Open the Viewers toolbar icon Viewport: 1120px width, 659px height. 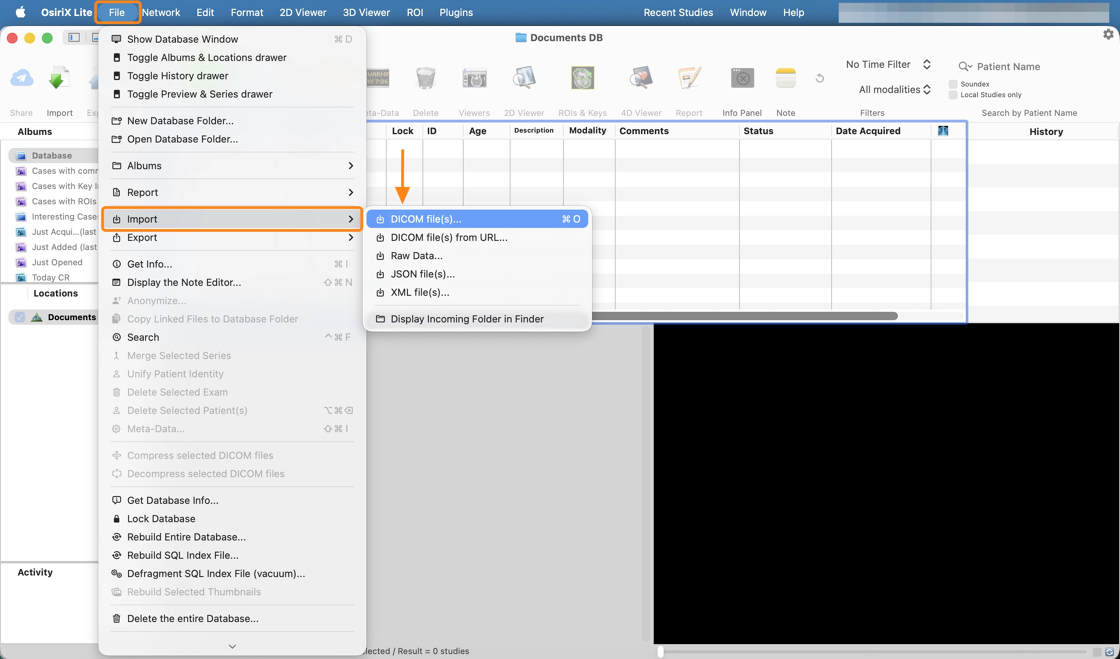474,78
